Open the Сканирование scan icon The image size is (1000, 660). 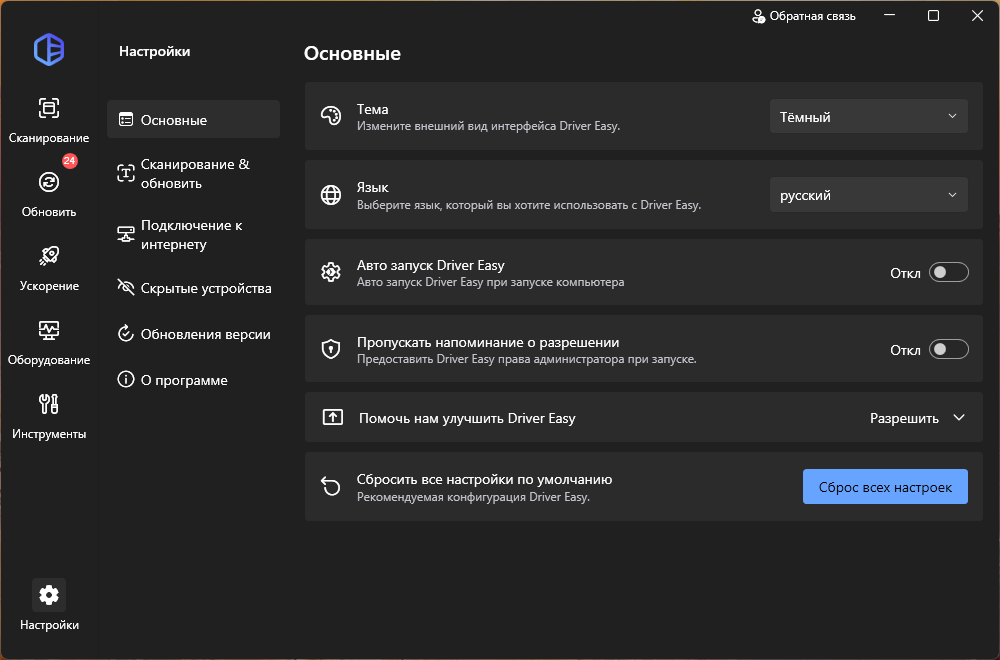[x=48, y=108]
